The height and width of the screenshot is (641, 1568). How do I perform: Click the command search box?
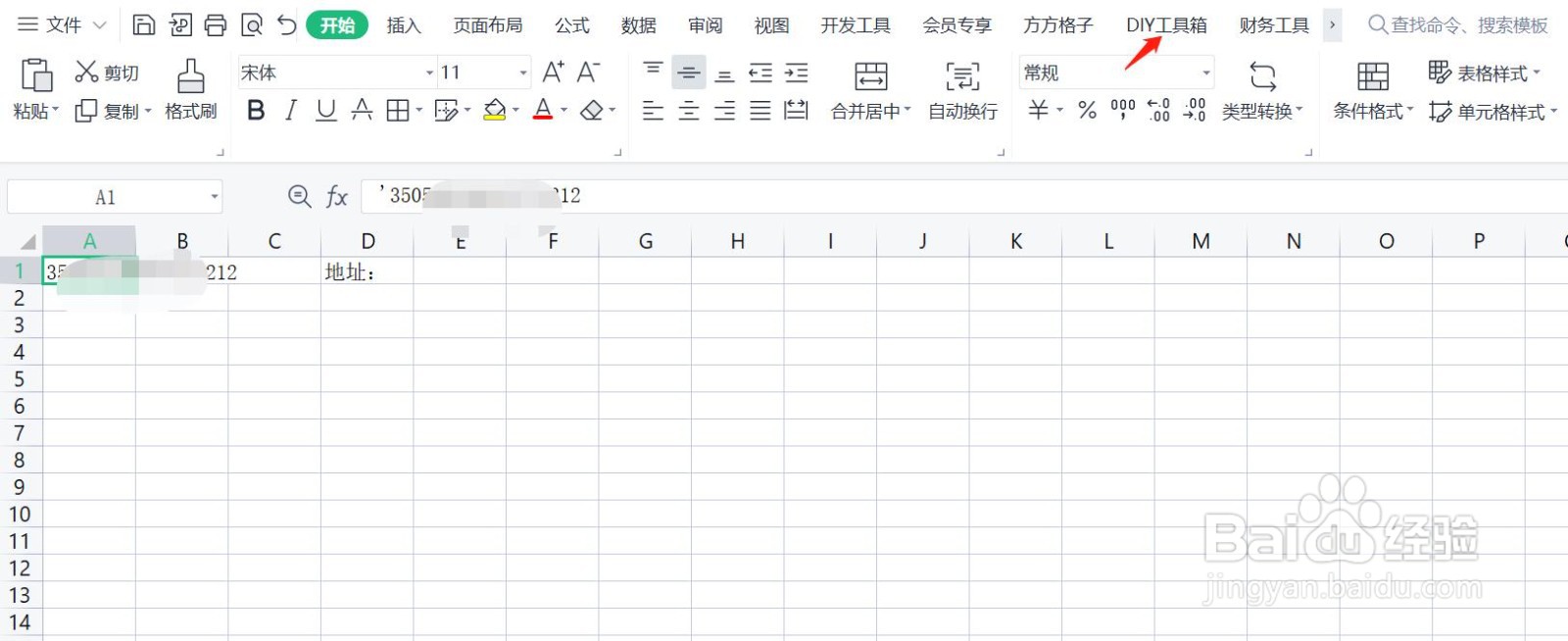[x=1458, y=25]
